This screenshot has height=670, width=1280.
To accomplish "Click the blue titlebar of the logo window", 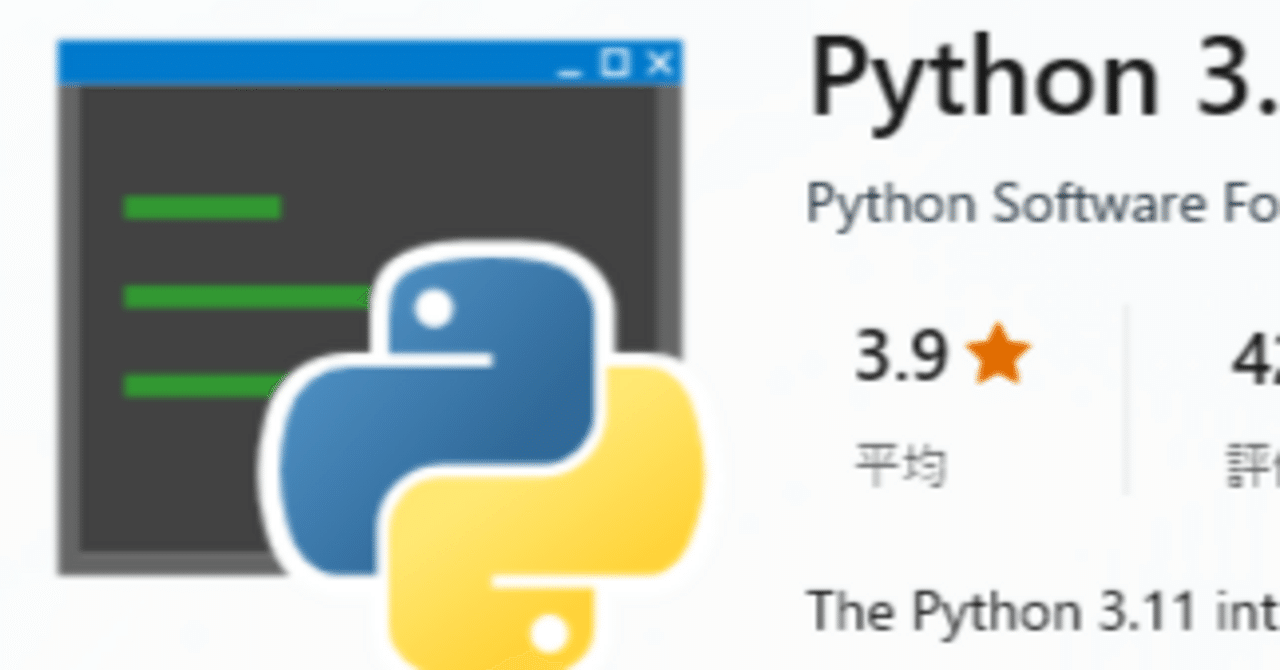I will pos(300,62).
